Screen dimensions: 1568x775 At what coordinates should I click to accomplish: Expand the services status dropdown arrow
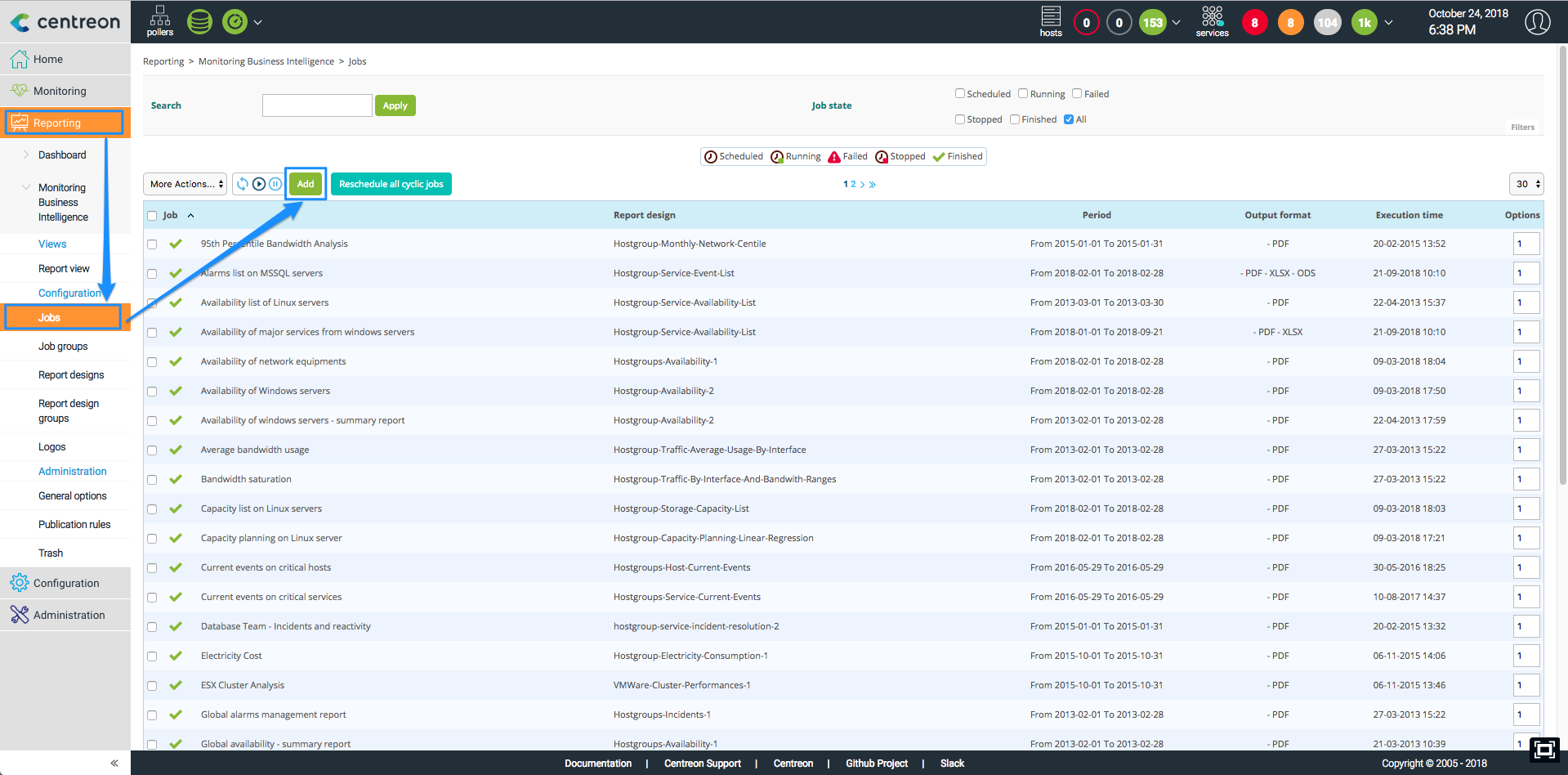coord(1388,22)
